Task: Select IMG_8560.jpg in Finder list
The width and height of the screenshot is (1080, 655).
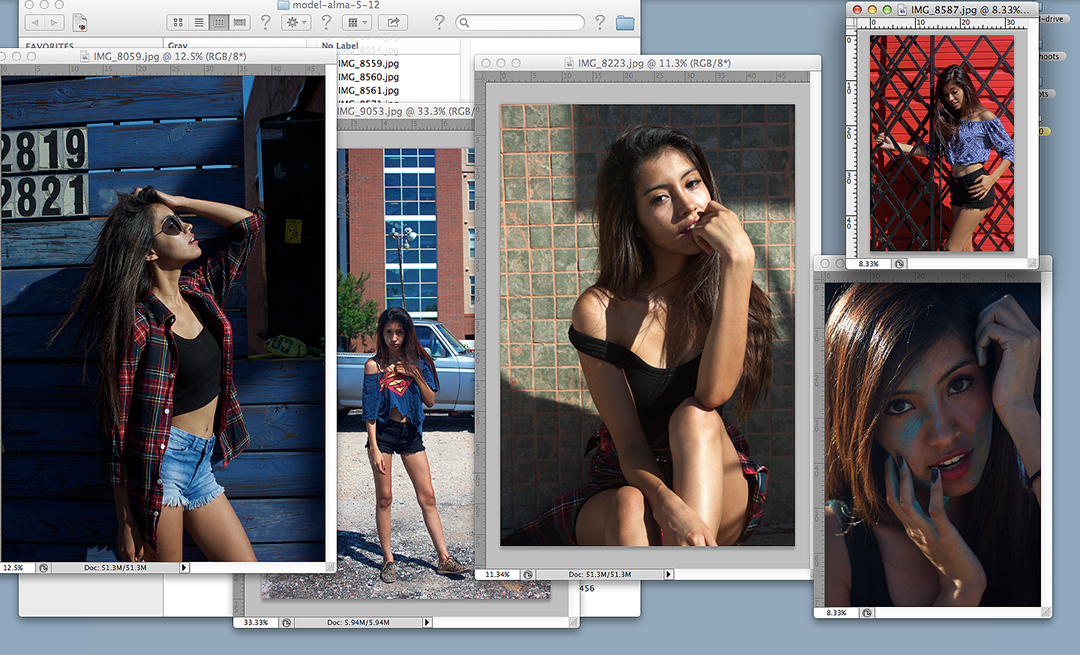Action: tap(368, 77)
